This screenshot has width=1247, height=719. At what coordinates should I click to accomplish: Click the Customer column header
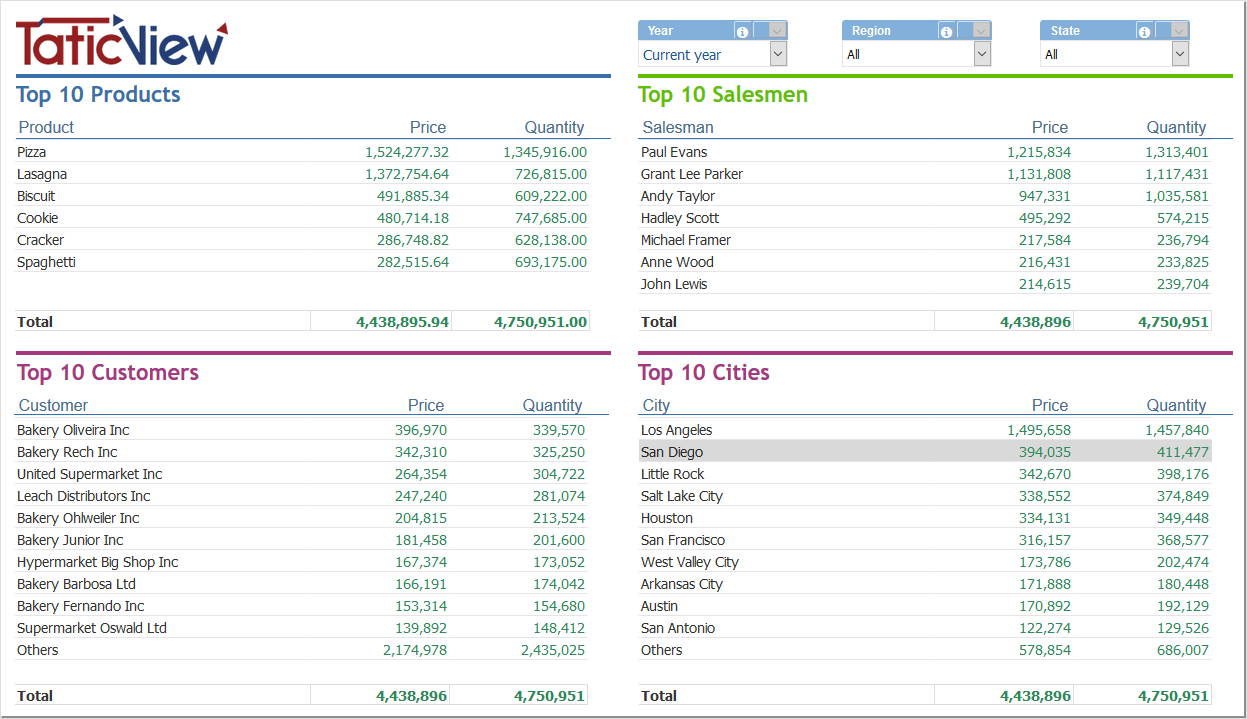53,405
